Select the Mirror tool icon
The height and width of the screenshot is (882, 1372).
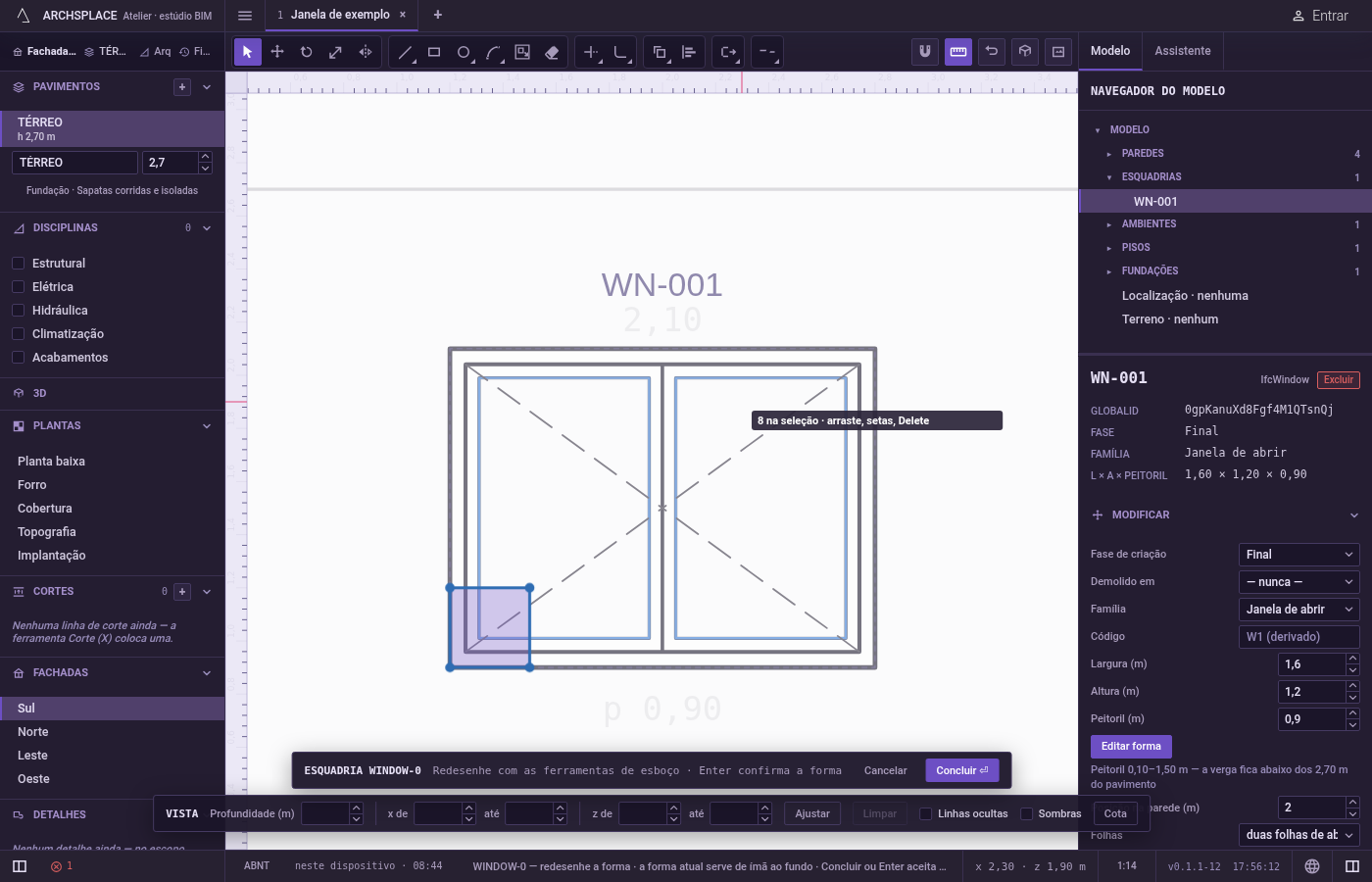[366, 52]
